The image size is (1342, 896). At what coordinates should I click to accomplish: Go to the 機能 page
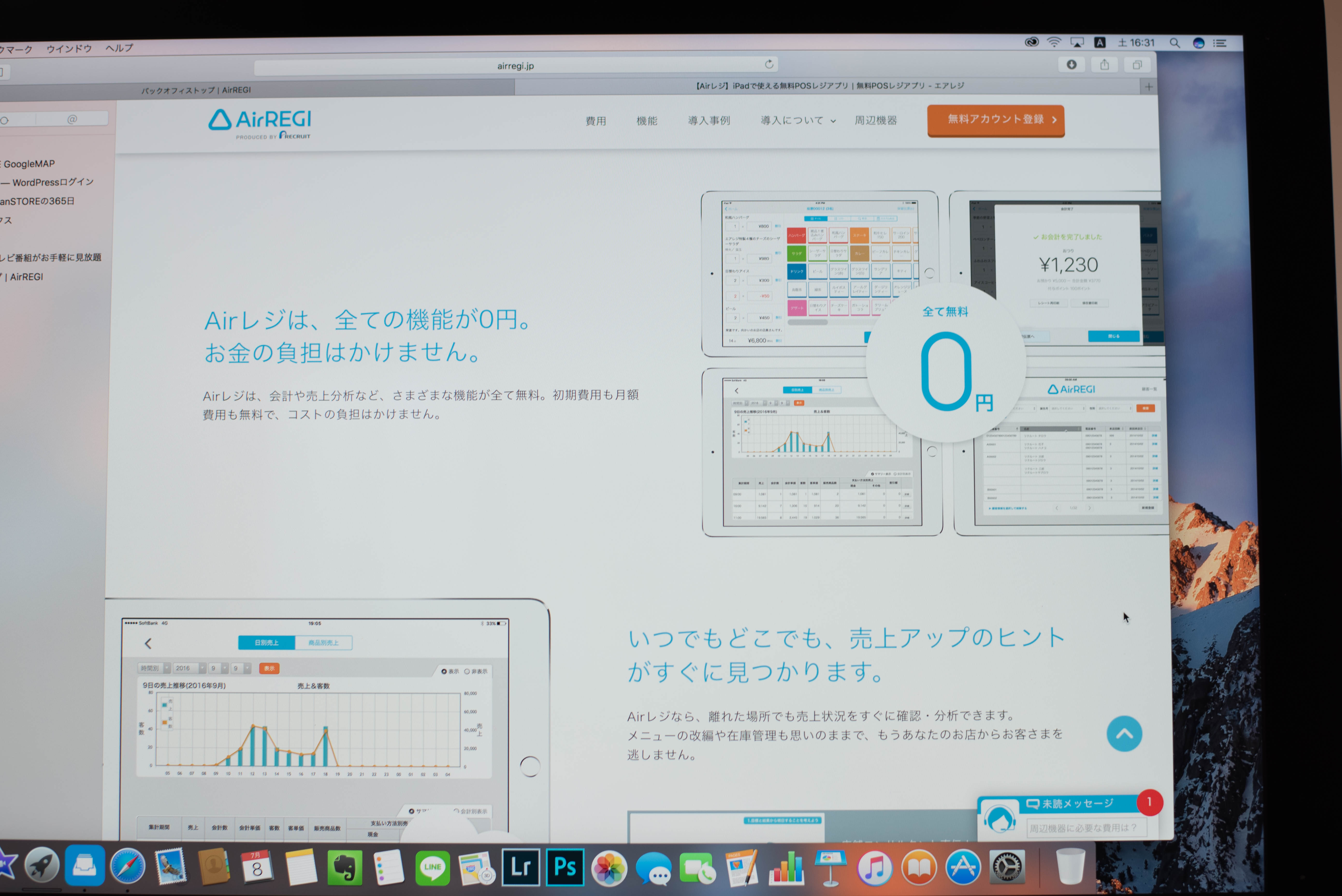click(x=647, y=121)
